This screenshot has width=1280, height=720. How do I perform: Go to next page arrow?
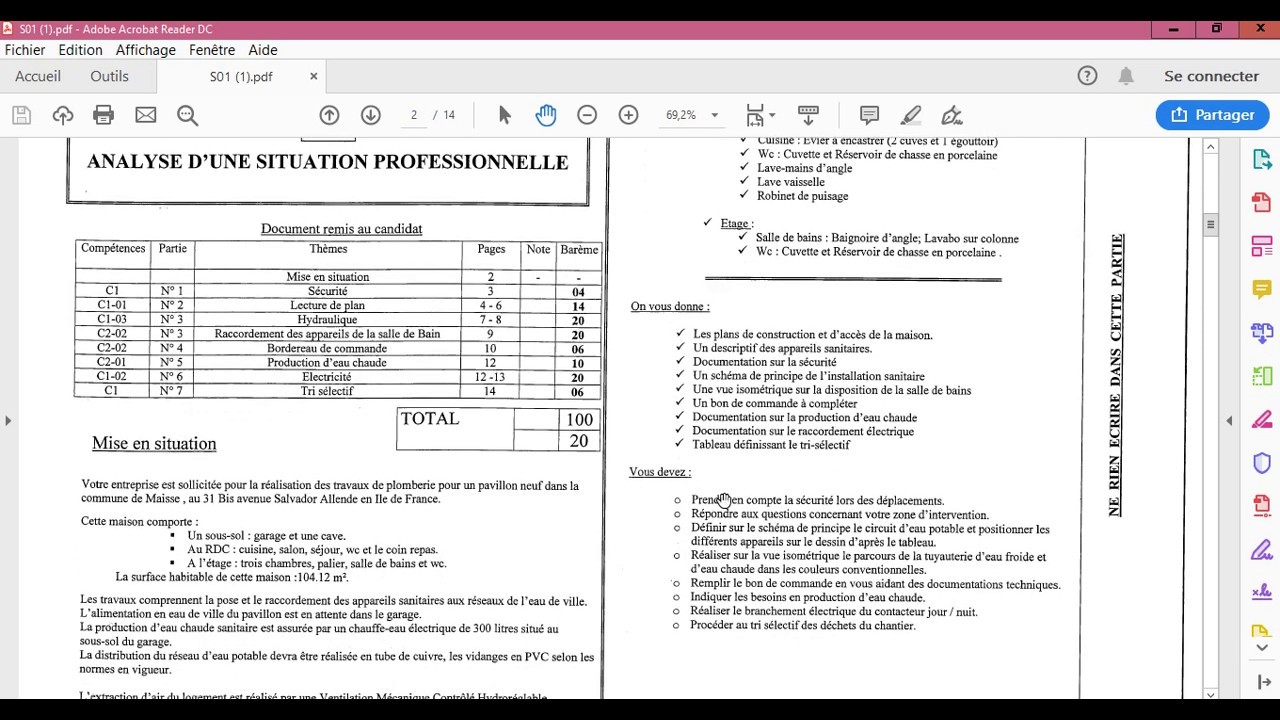[x=371, y=115]
